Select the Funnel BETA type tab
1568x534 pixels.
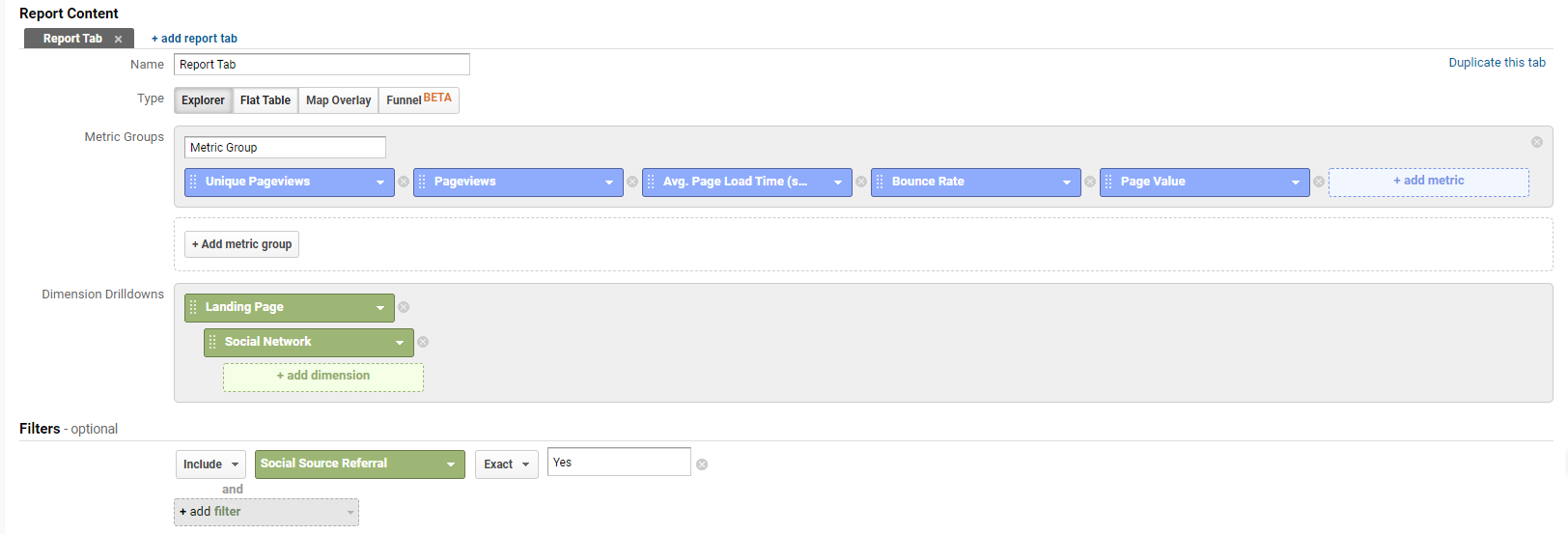coord(418,100)
